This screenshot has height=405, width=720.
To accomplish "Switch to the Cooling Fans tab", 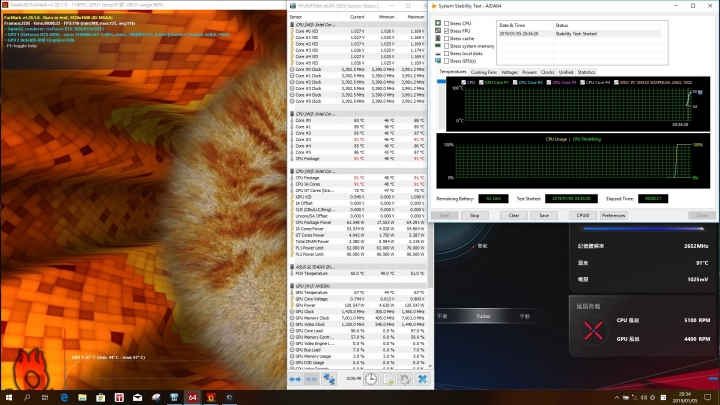I will pyautogui.click(x=484, y=72).
